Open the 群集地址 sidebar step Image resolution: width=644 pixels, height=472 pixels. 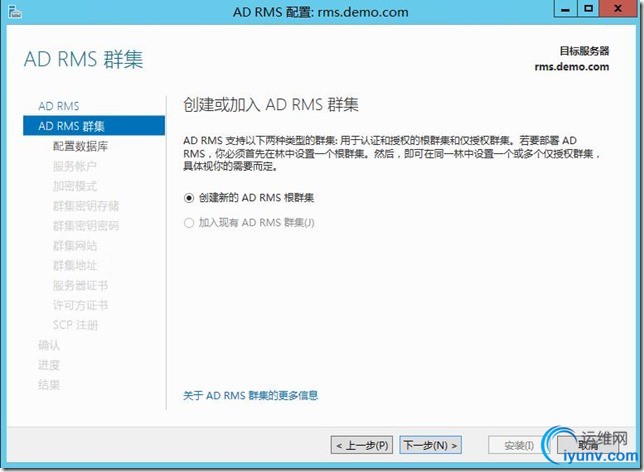coord(75,265)
